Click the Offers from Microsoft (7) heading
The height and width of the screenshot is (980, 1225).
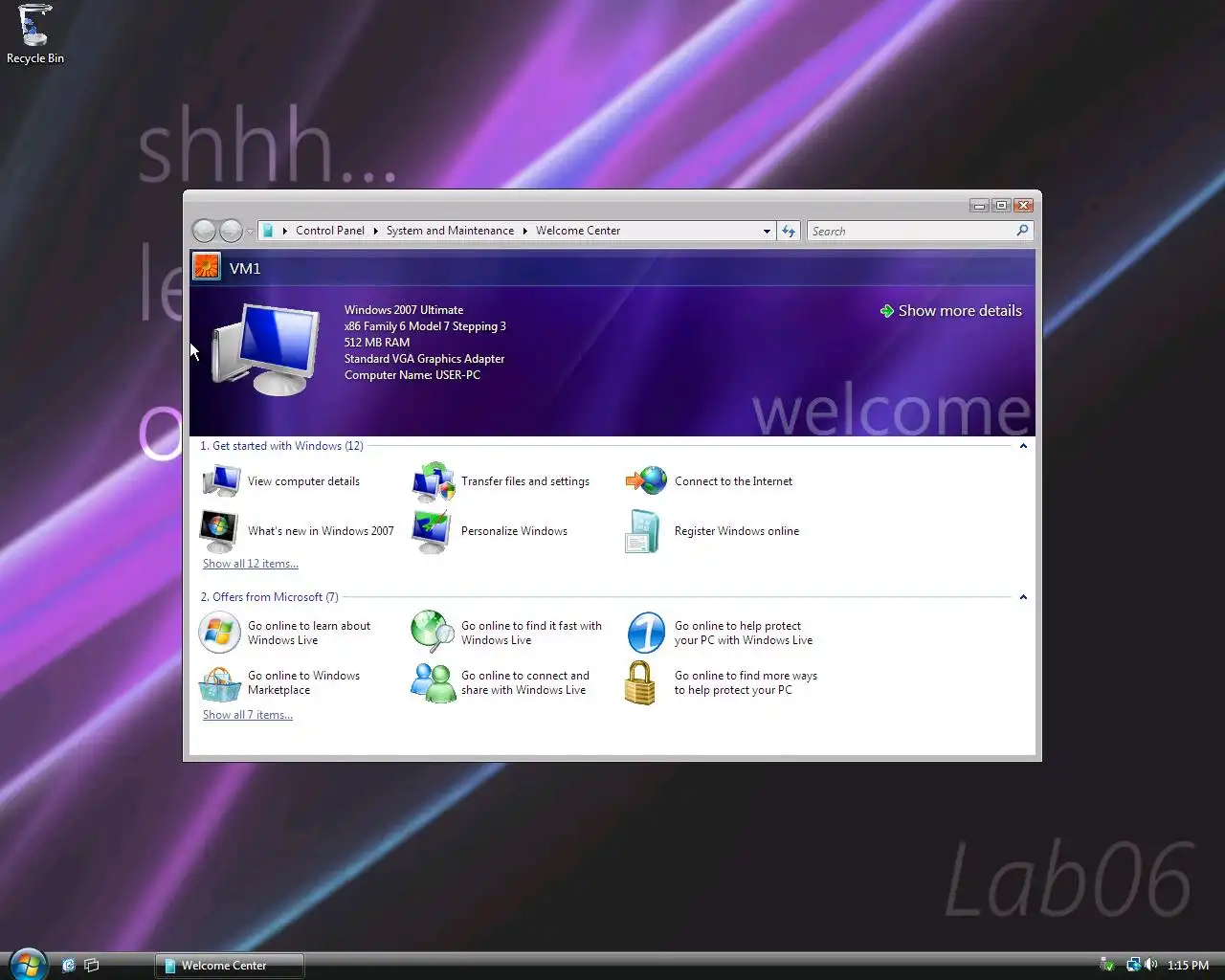tap(269, 597)
